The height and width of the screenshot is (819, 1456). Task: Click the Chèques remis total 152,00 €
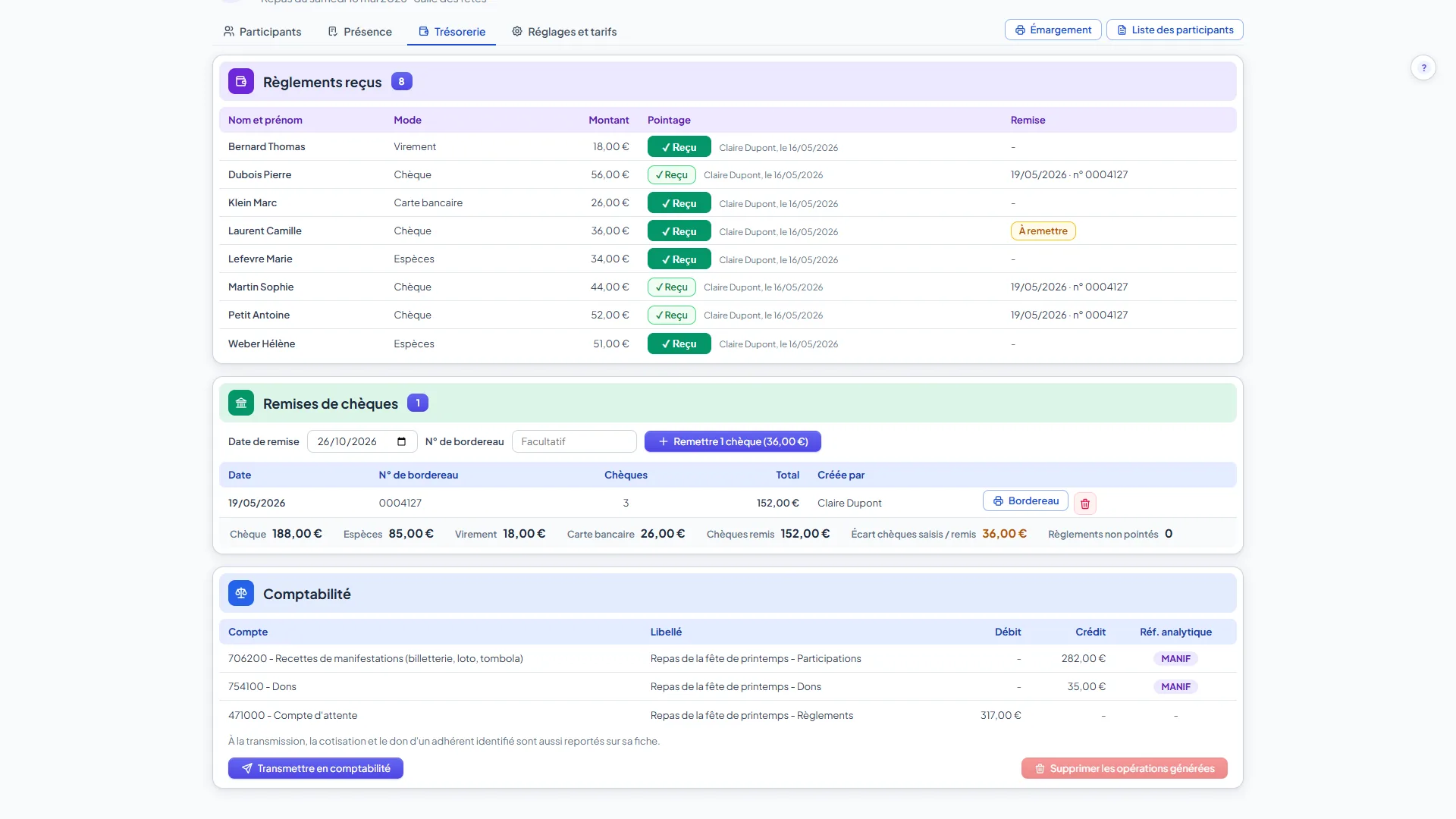[x=805, y=534]
